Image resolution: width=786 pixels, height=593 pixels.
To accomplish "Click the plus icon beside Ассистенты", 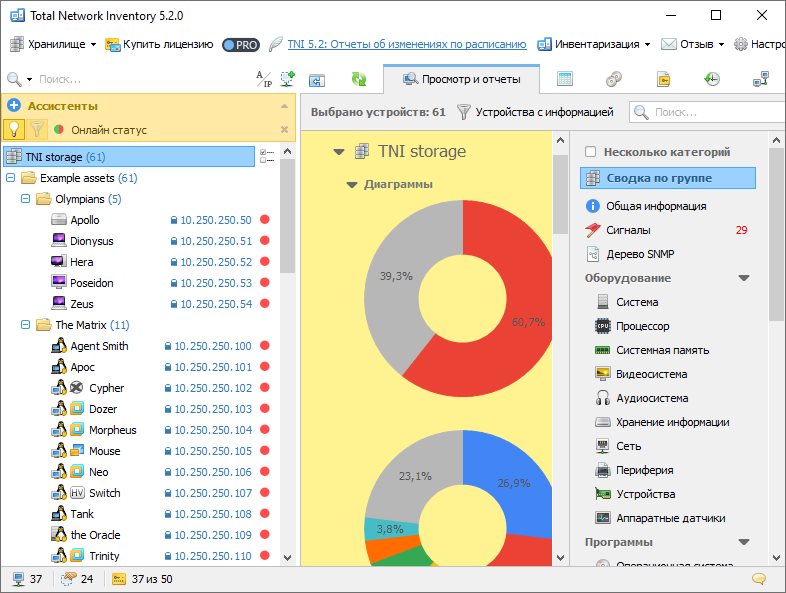I will pos(14,105).
